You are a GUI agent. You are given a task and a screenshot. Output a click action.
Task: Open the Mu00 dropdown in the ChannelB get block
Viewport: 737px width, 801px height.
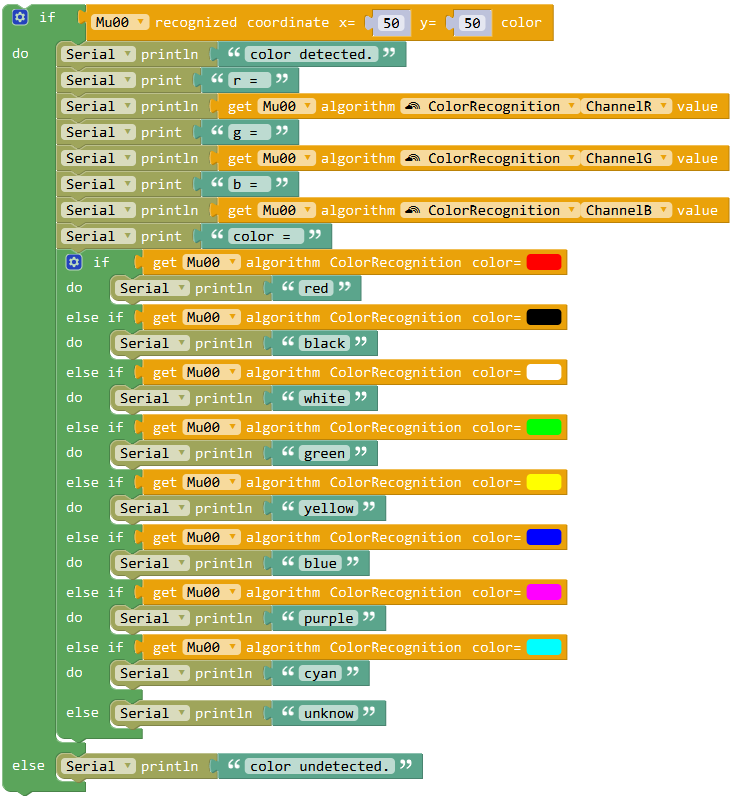click(x=287, y=210)
